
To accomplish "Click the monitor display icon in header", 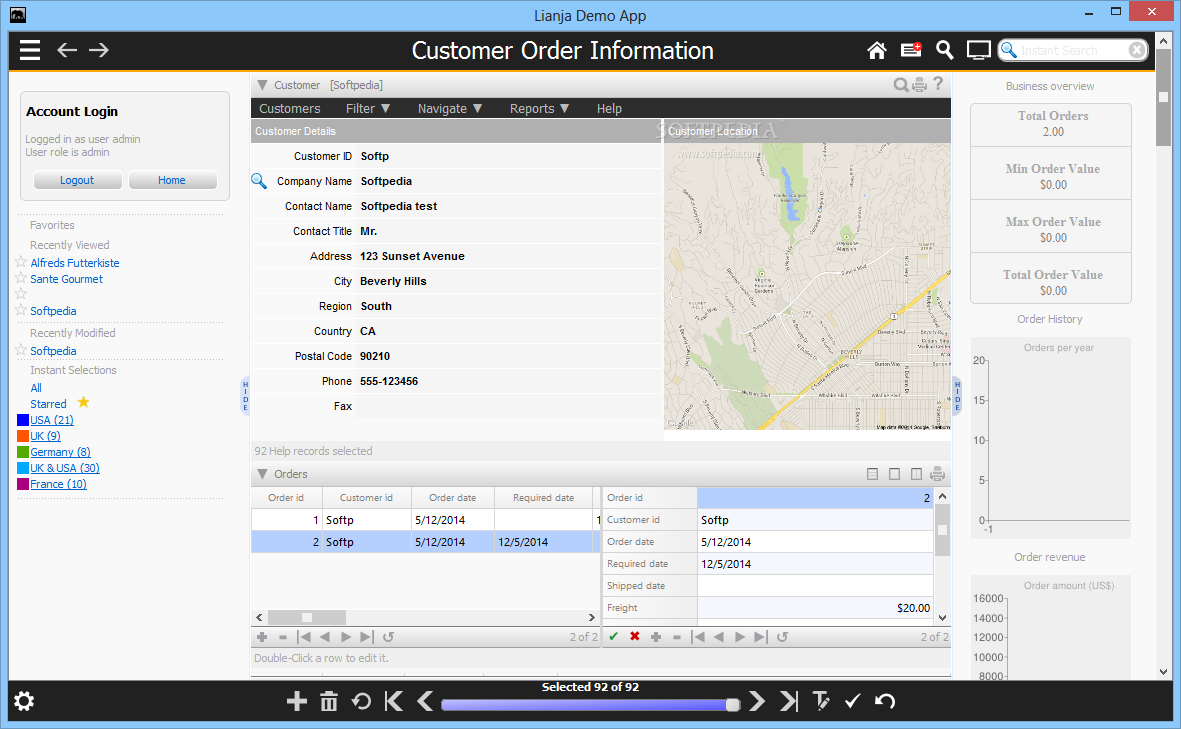I will (978, 50).
